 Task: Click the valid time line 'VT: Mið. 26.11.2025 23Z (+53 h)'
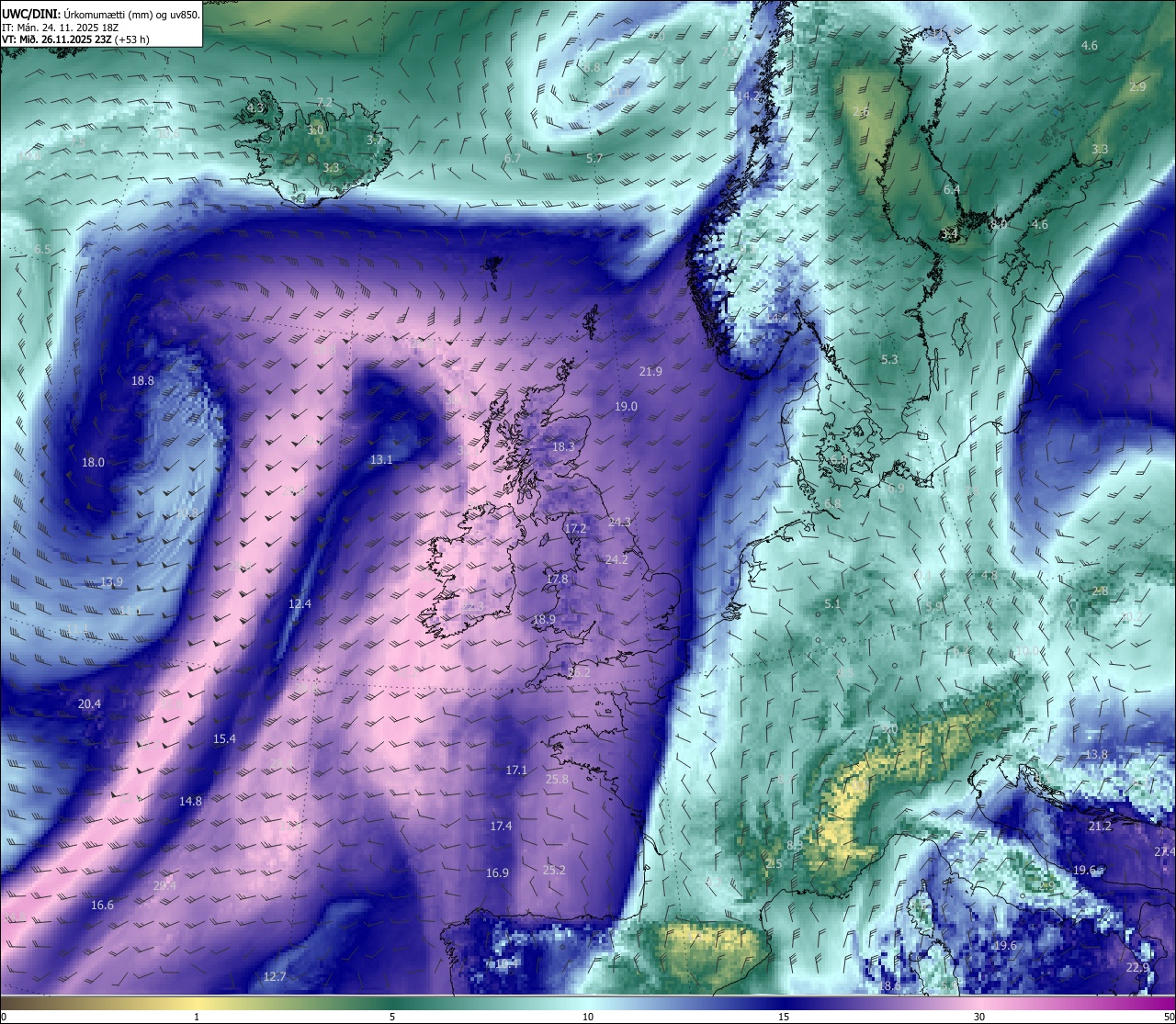pyautogui.click(x=75, y=39)
